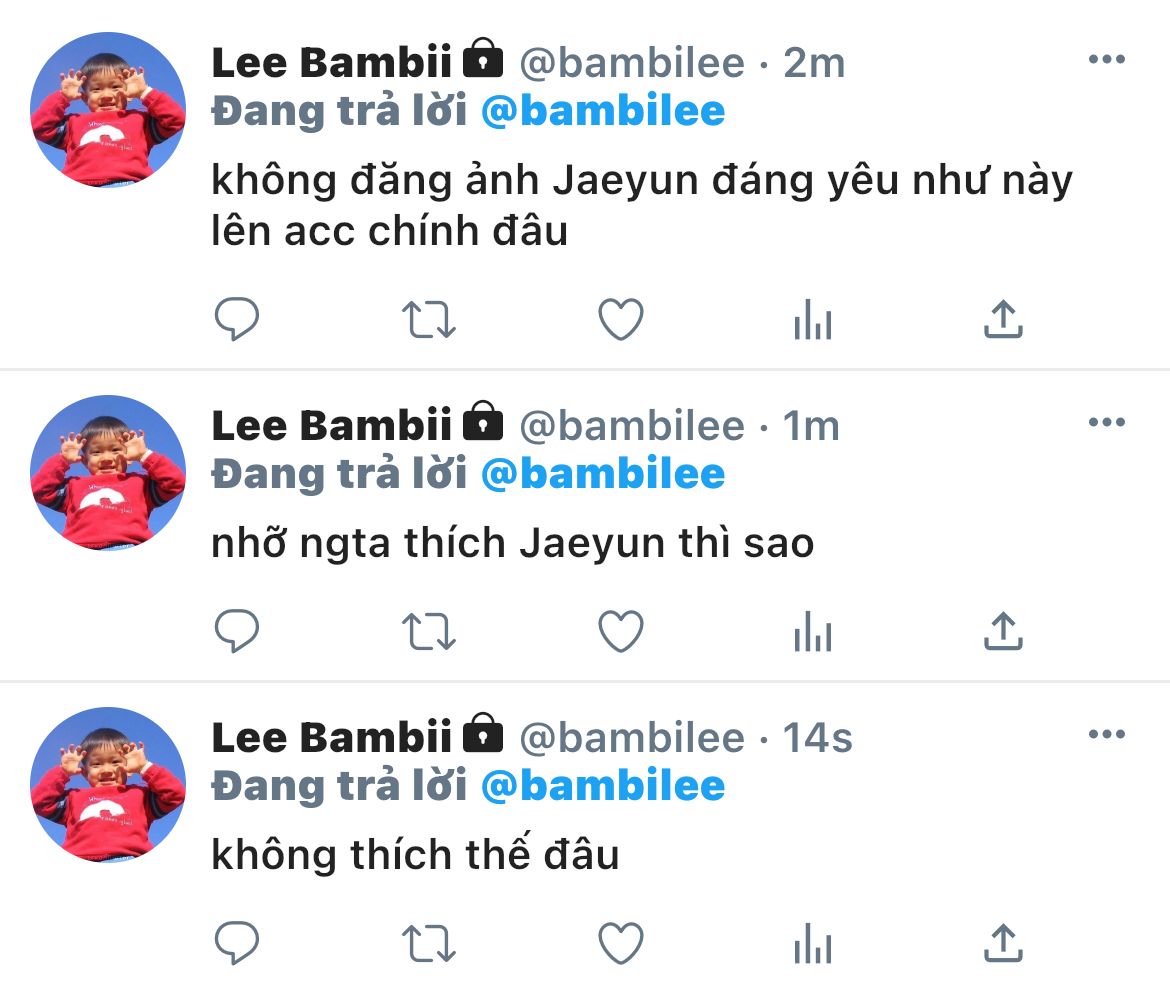Reply to the first tweet about Jaeyun photos
This screenshot has width=1170, height=987.
tap(237, 319)
